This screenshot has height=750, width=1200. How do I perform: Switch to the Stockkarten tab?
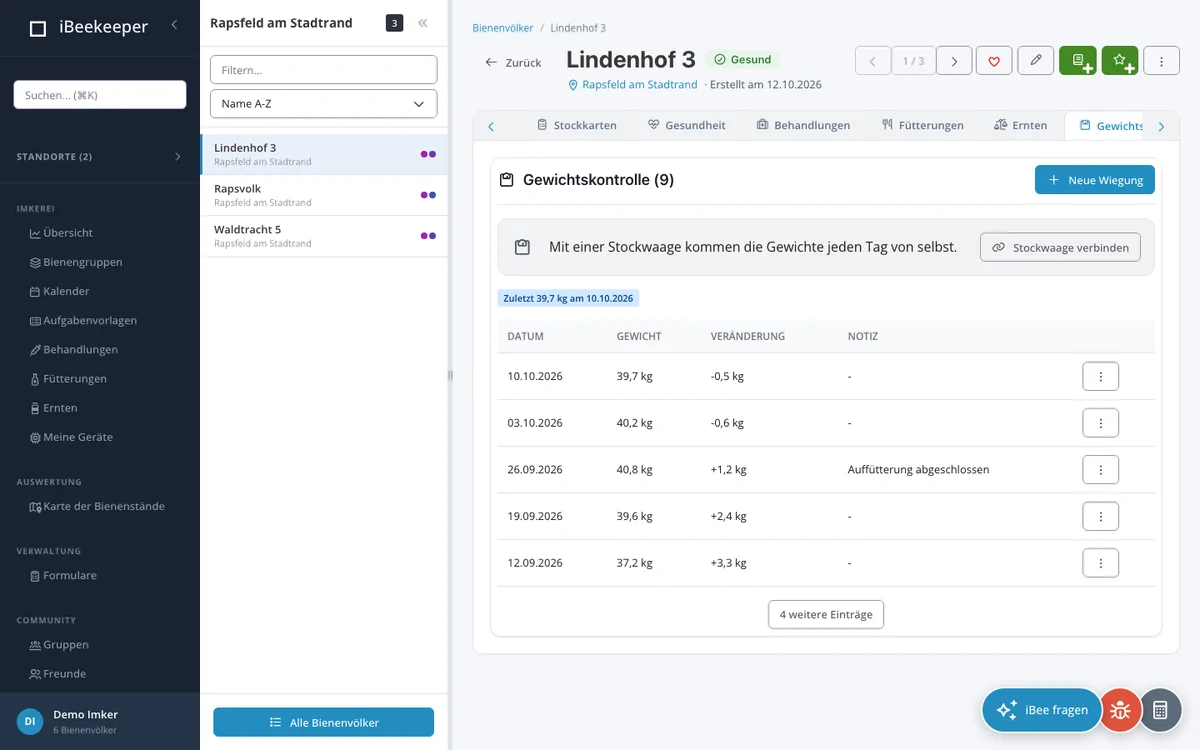click(x=576, y=126)
